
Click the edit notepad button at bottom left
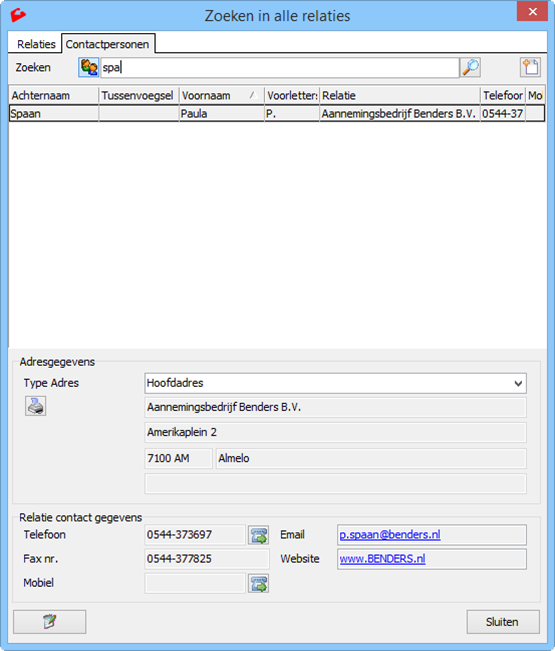[x=49, y=622]
